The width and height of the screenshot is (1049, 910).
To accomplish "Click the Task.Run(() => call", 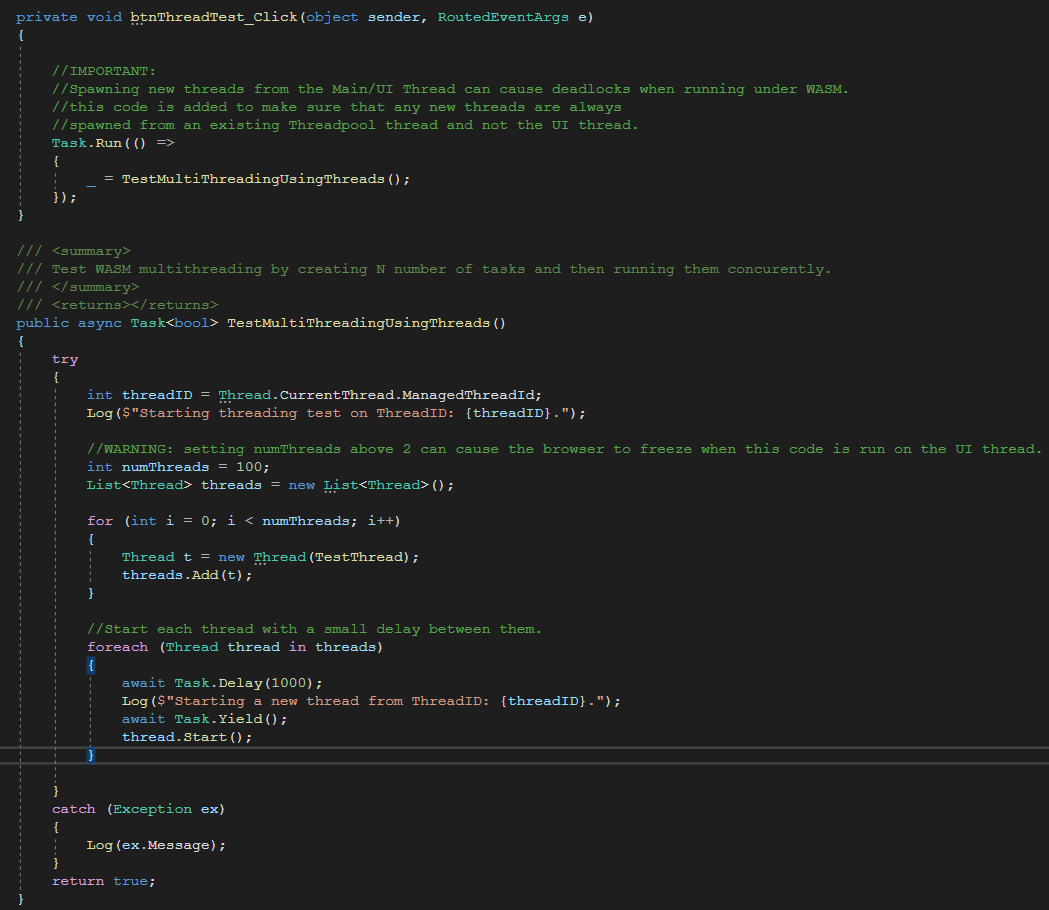I will click(x=113, y=143).
